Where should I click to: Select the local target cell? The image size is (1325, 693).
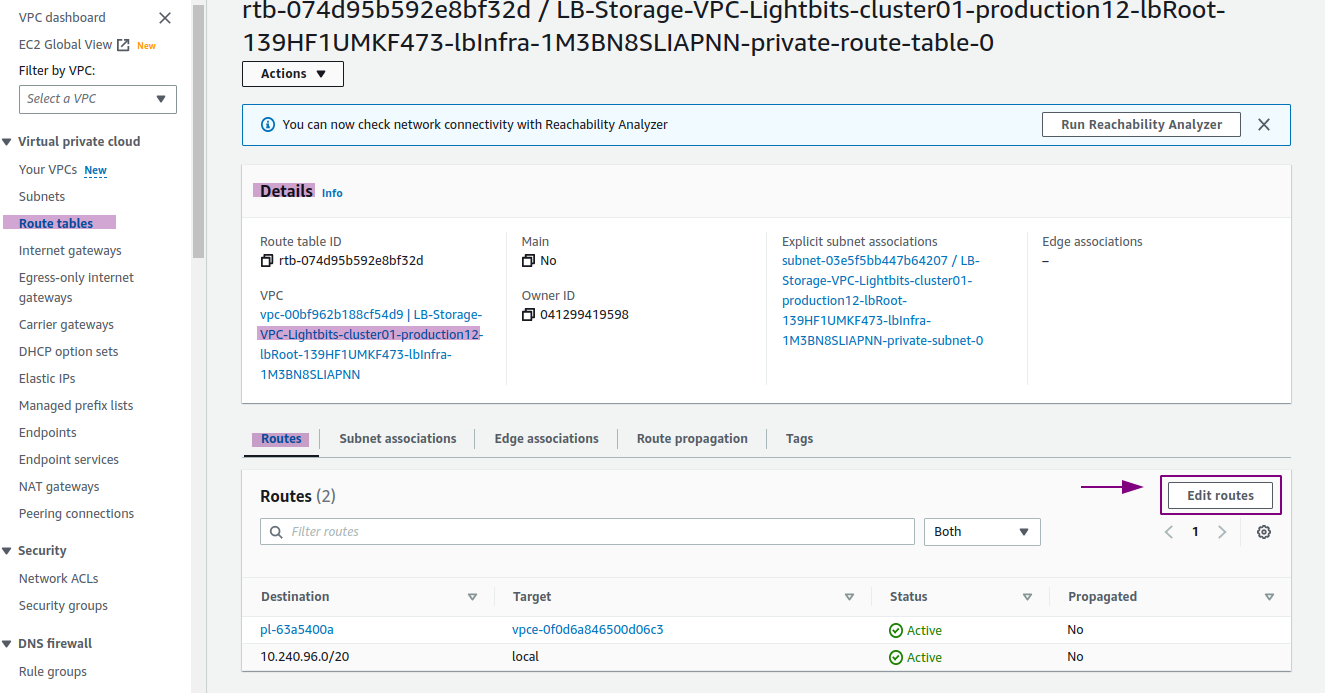click(x=526, y=657)
